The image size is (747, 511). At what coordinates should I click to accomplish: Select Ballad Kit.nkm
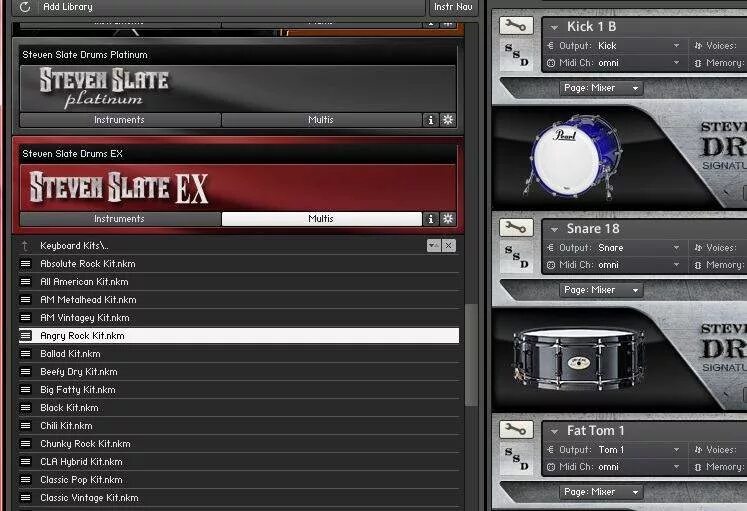pos(239,353)
